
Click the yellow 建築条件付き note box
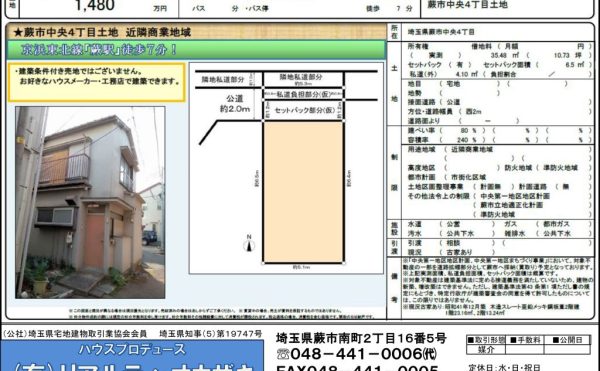tap(97, 82)
